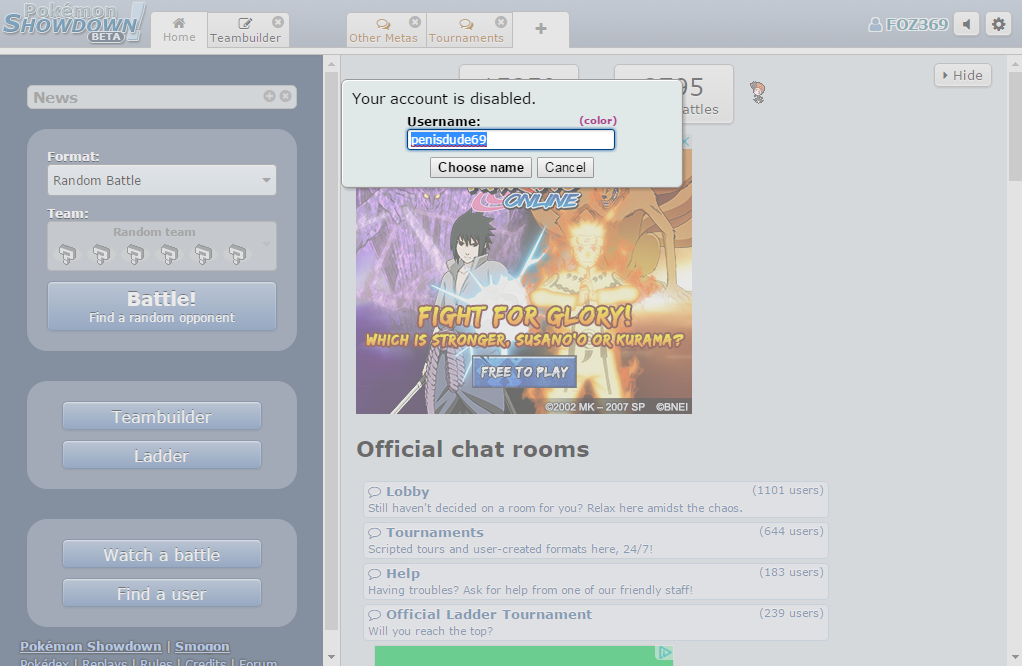Click the right page scrollbar up arrow
Image resolution: width=1022 pixels, height=666 pixels.
pyautogui.click(x=1015, y=64)
